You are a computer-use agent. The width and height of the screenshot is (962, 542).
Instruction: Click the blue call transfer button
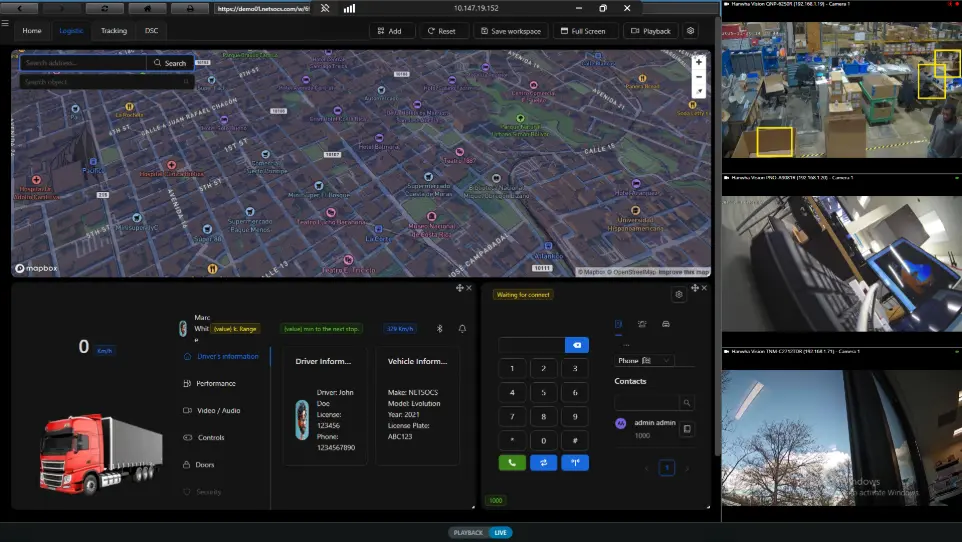543,463
